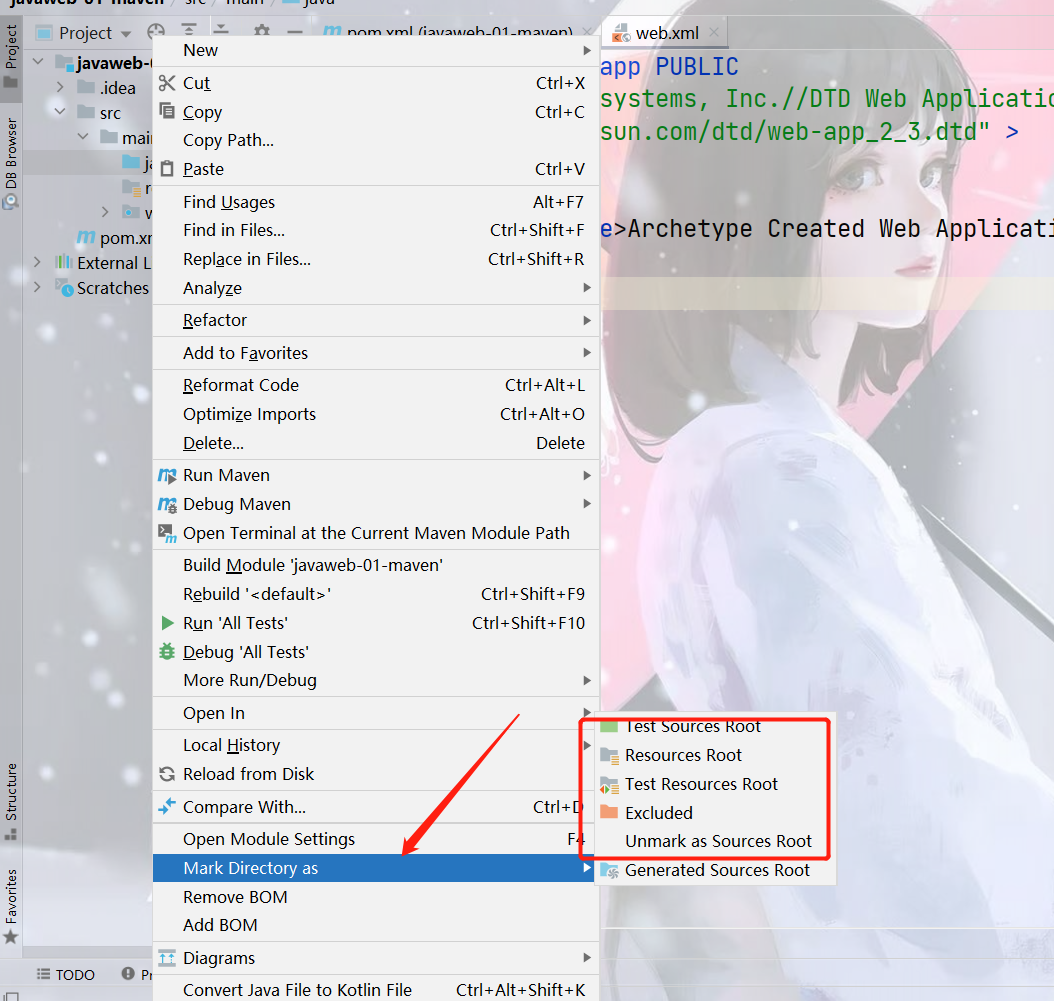Click the Generated Sources Root icon
This screenshot has height=1001, width=1054.
pos(609,871)
